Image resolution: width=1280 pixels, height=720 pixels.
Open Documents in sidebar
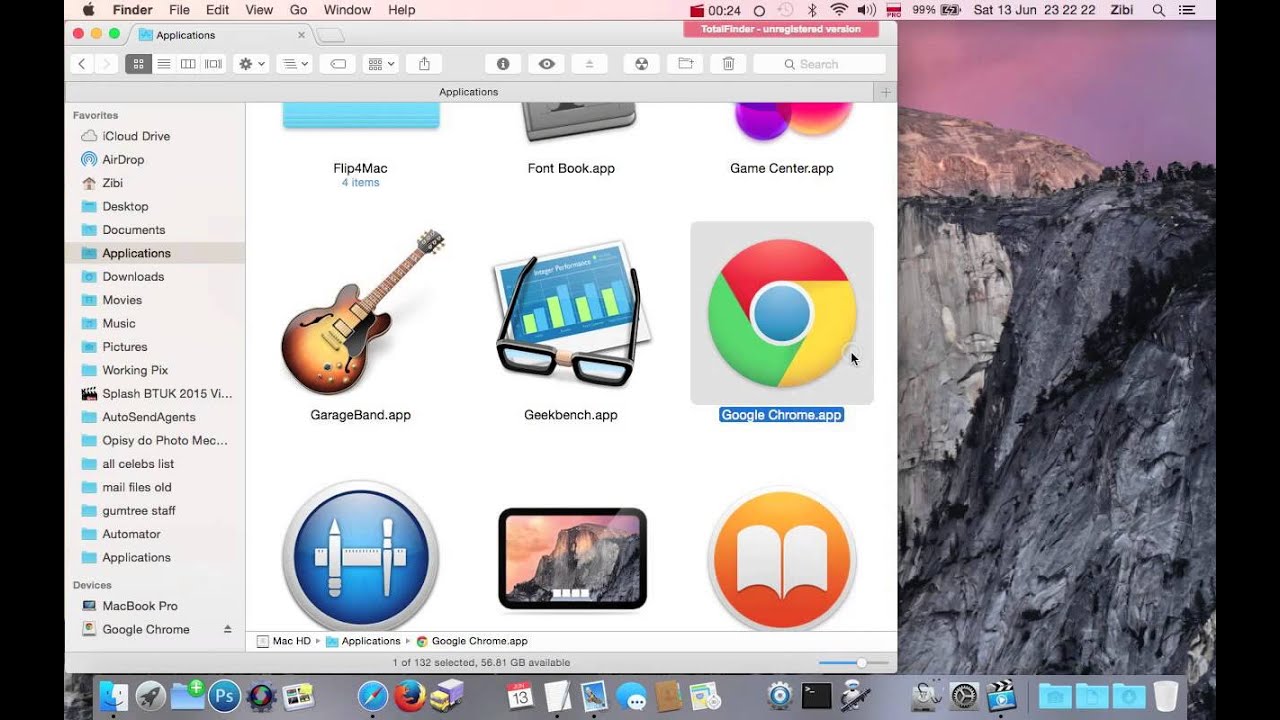coord(134,230)
